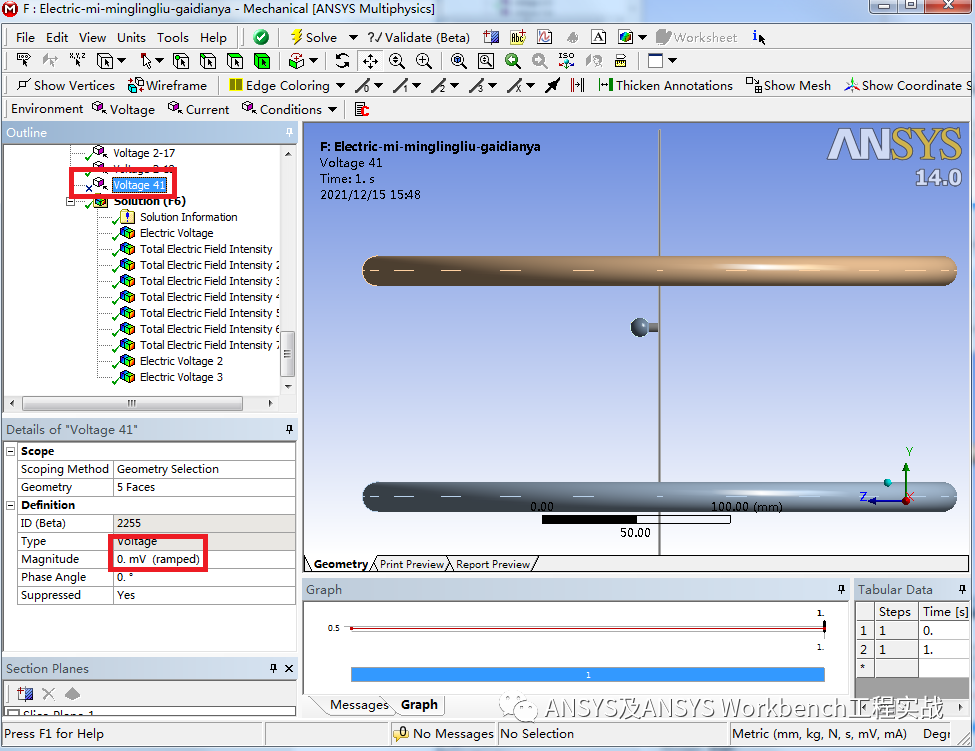The height and width of the screenshot is (751, 975).
Task: Open the Units menu
Action: pyautogui.click(x=131, y=37)
